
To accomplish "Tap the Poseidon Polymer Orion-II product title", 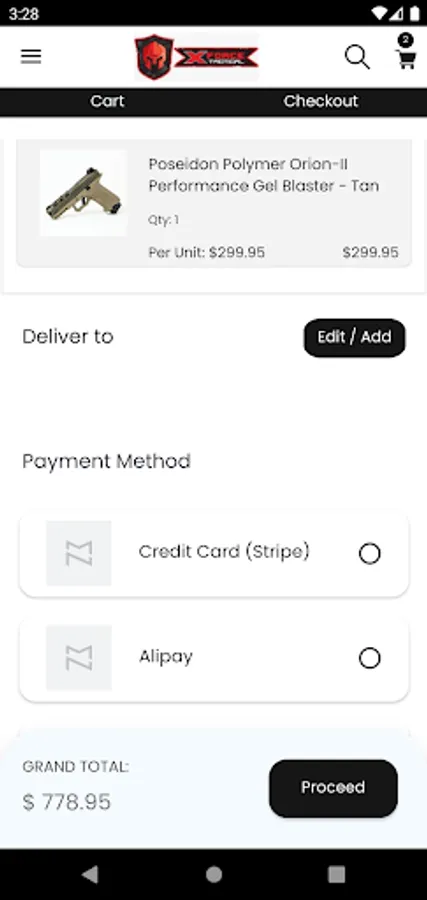I will point(263,175).
